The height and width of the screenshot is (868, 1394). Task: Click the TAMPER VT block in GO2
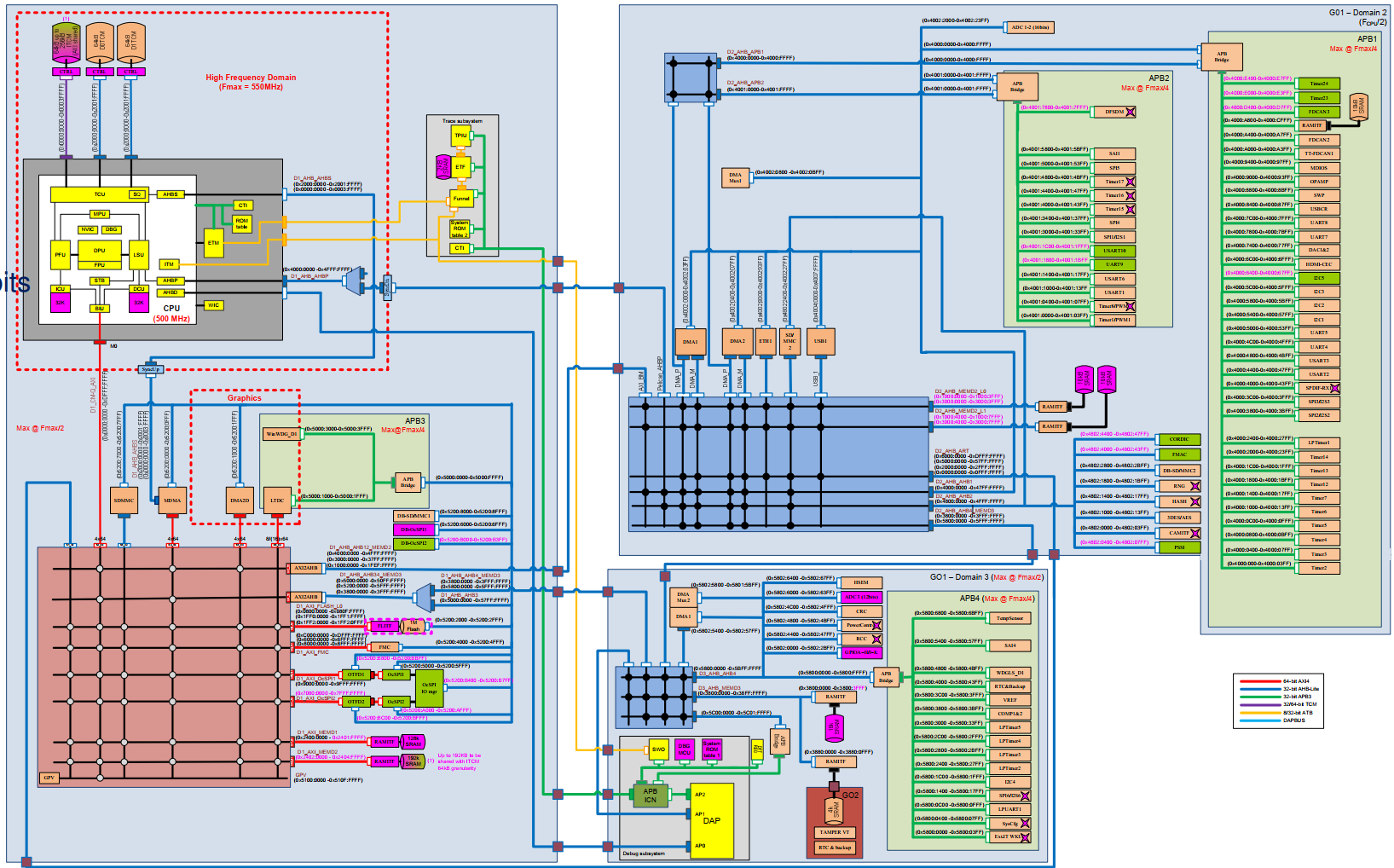click(835, 832)
